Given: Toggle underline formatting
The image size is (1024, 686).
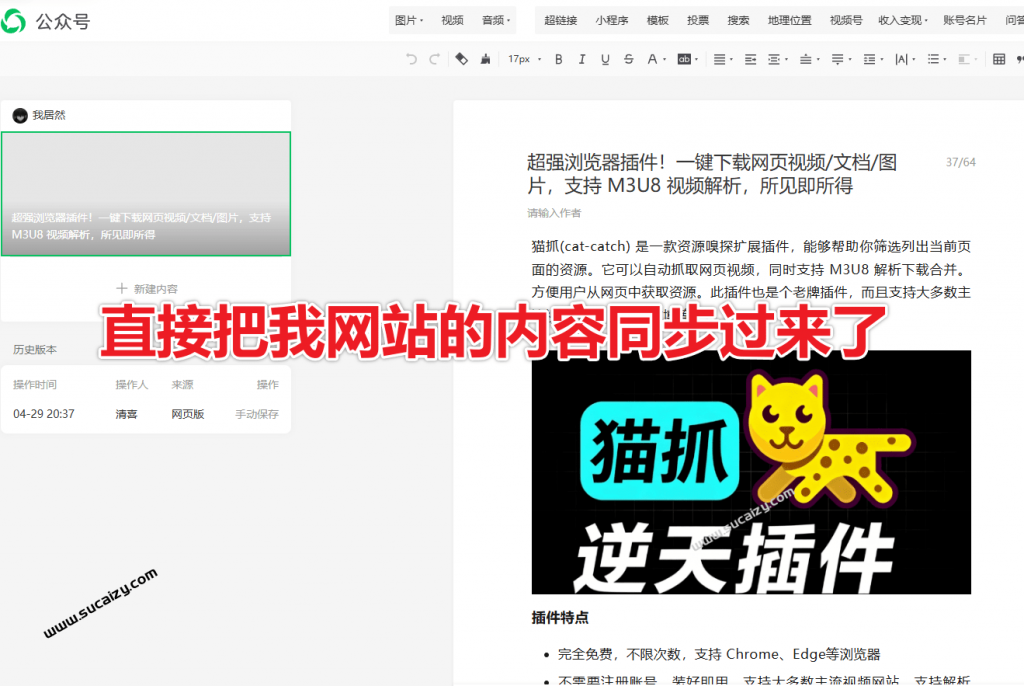Looking at the screenshot, I should coord(605,59).
